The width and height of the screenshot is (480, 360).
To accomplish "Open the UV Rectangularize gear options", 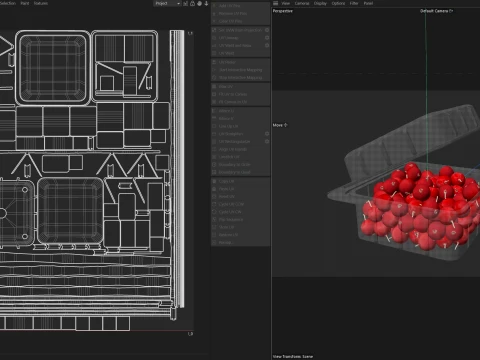I will pos(267,141).
